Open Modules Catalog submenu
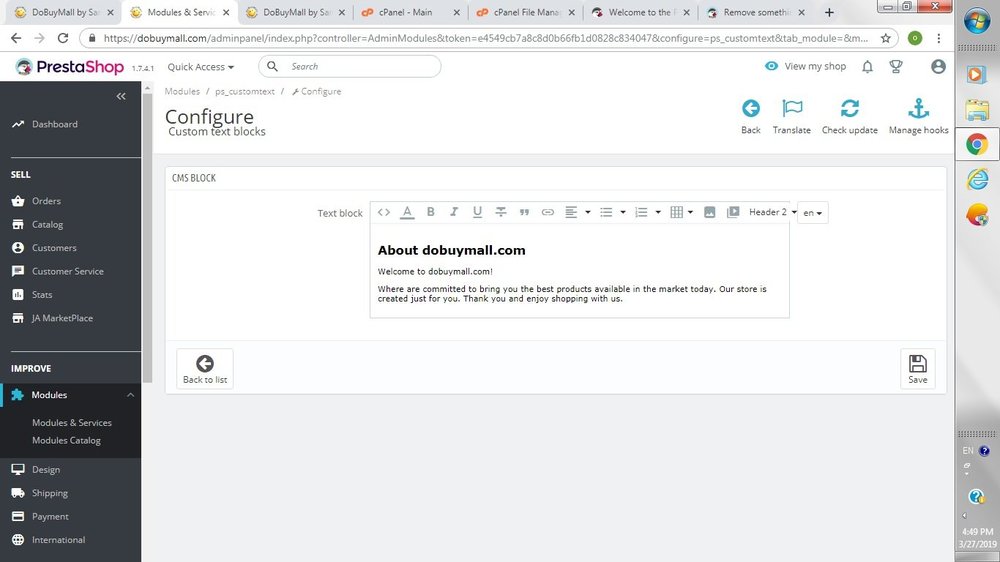 pyautogui.click(x=66, y=440)
